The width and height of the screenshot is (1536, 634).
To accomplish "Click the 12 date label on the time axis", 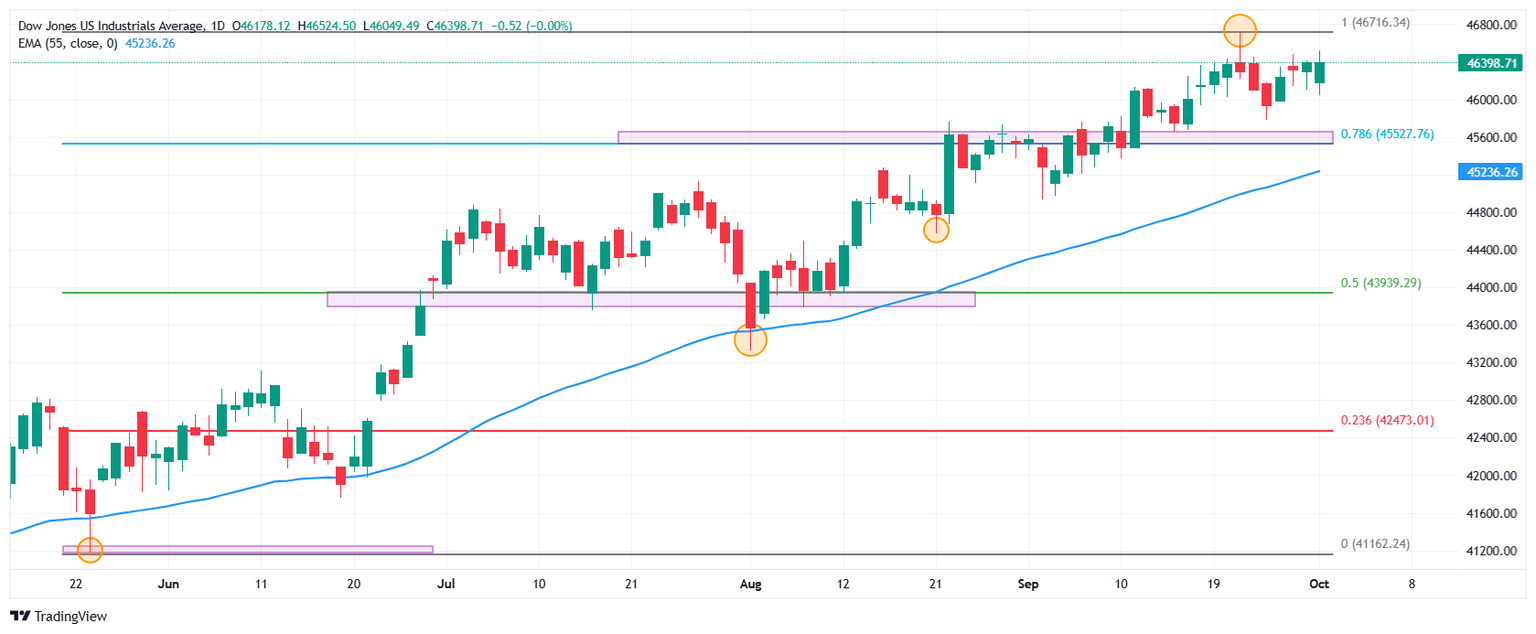I will pyautogui.click(x=843, y=582).
